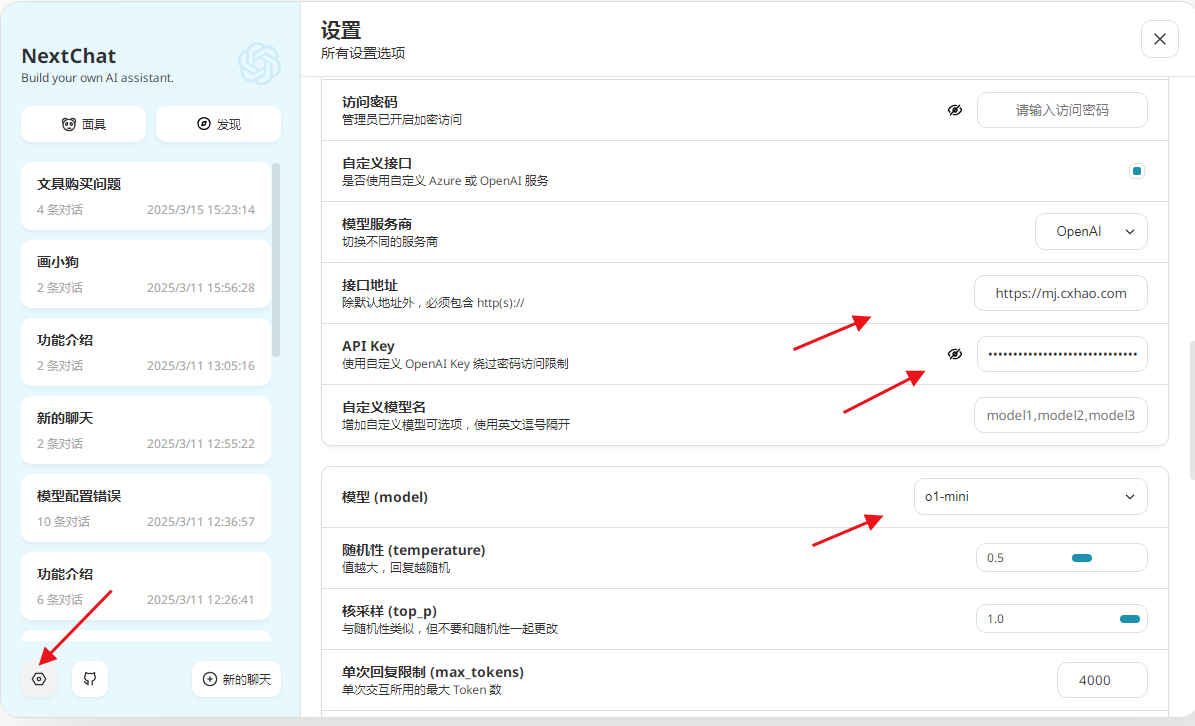The width and height of the screenshot is (1195, 726).
Task: Click the access password input field
Action: pos(1062,110)
